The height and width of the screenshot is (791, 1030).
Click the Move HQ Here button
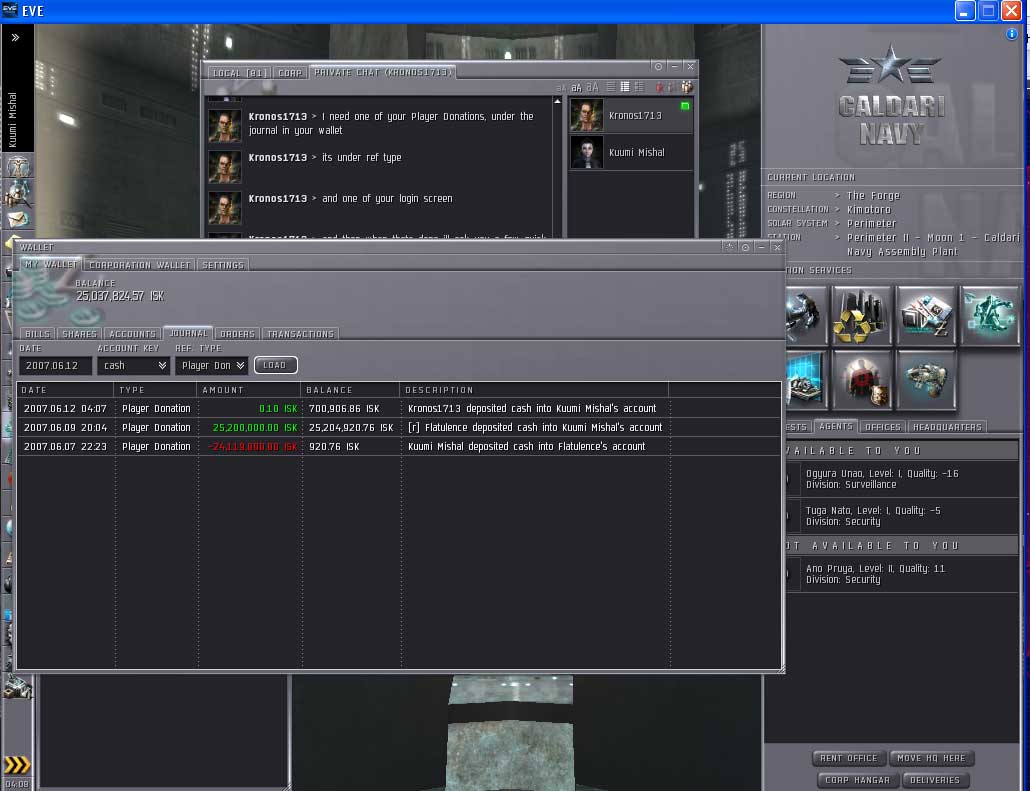pyautogui.click(x=931, y=758)
